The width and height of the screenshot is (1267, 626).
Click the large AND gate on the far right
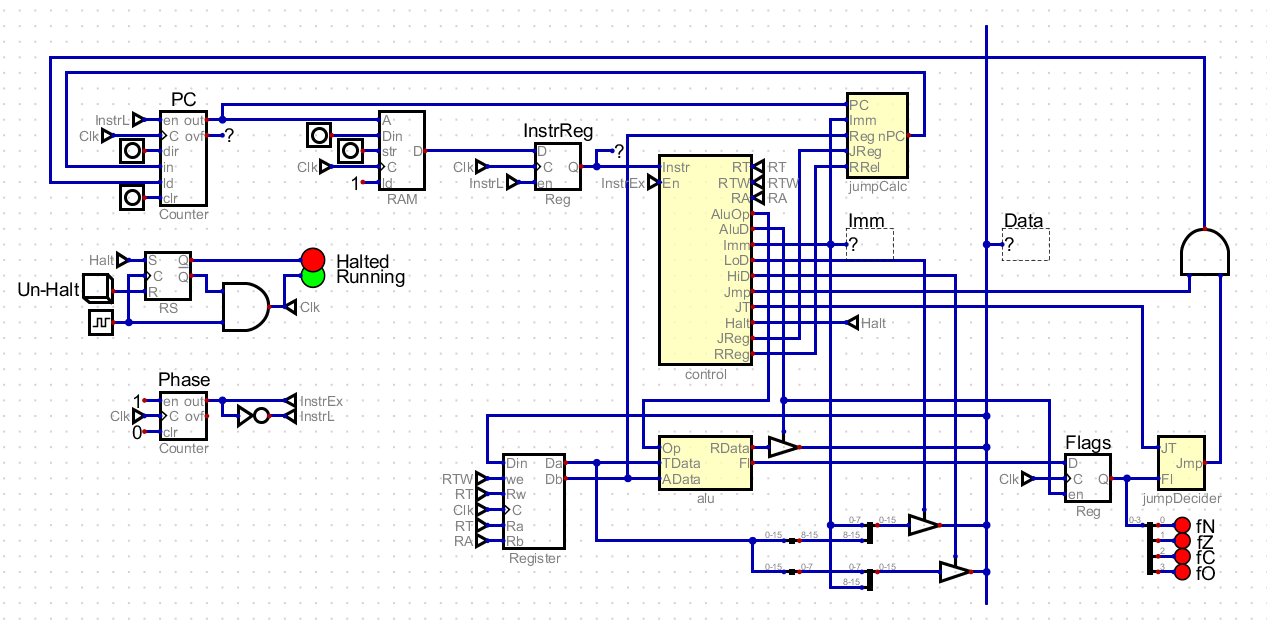(1207, 253)
